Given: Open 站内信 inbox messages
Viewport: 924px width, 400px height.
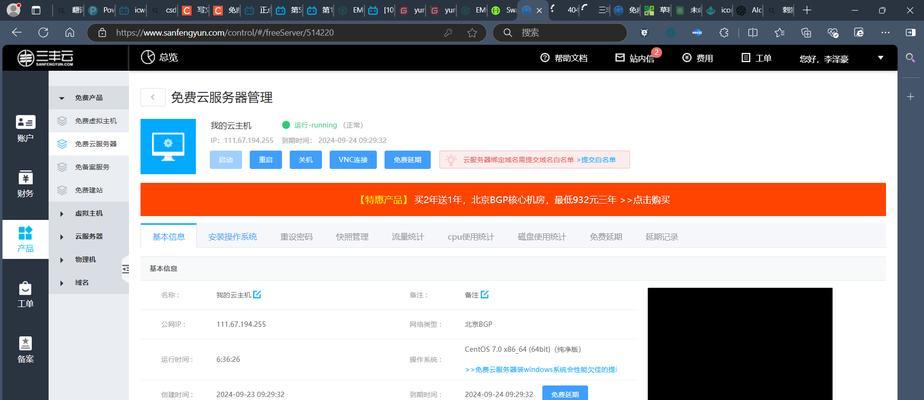Looking at the screenshot, I should pos(635,58).
